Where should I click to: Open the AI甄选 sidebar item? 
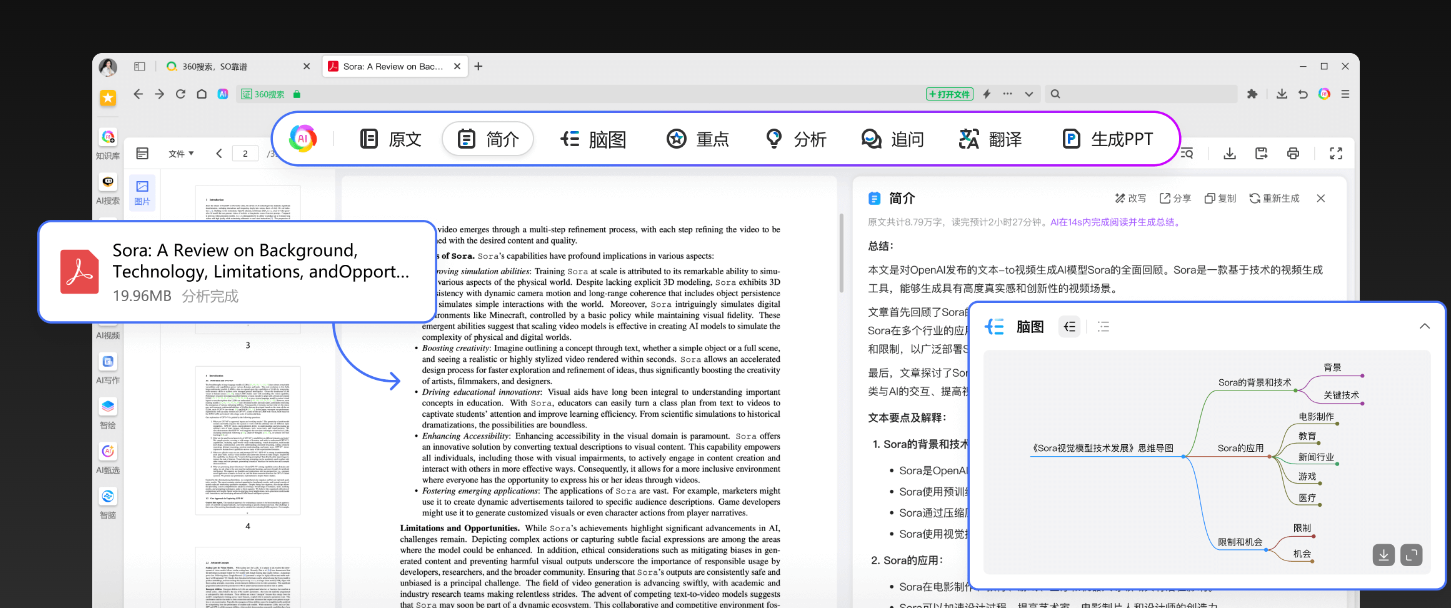(108, 459)
